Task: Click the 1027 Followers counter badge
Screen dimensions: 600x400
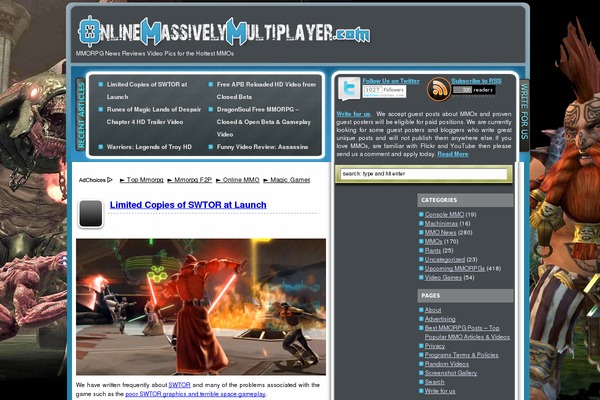Action: 384,91
